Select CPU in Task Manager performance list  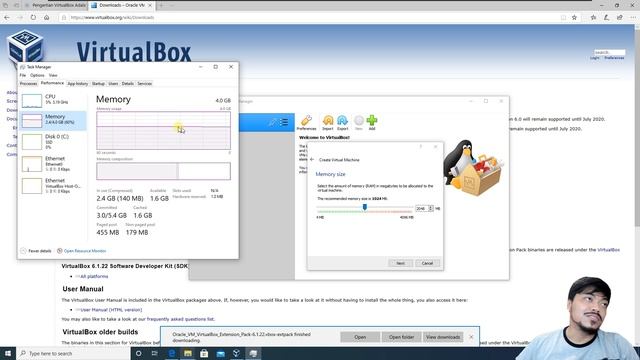(53, 100)
